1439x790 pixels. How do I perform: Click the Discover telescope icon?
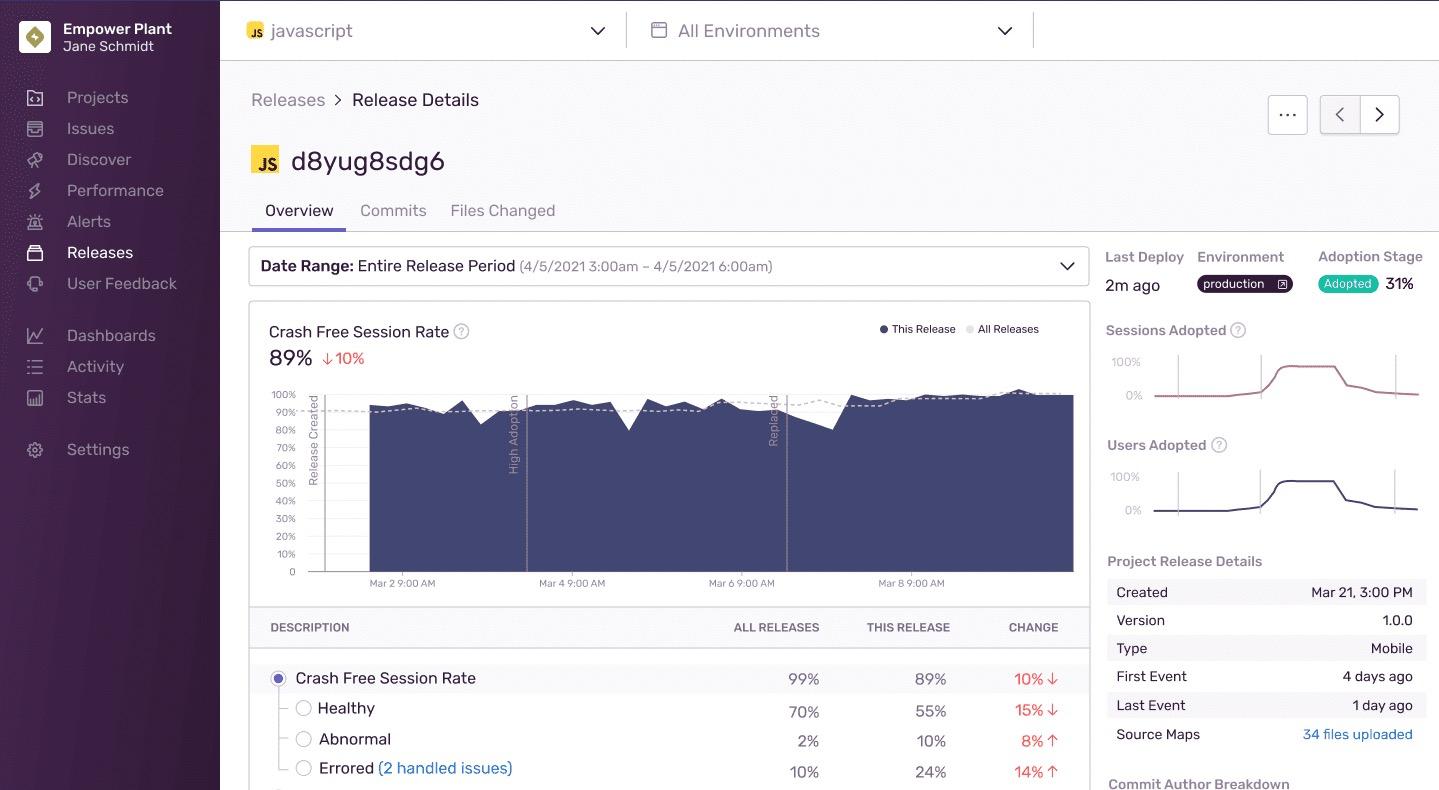pos(35,160)
